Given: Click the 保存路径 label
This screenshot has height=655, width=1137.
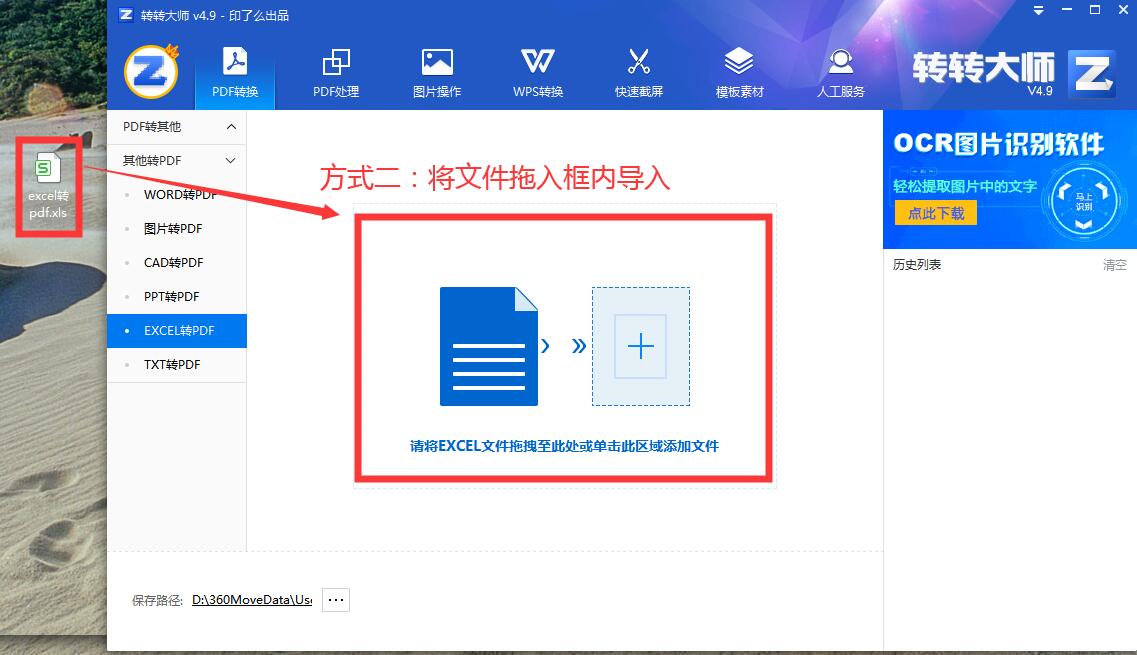Looking at the screenshot, I should click(157, 600).
